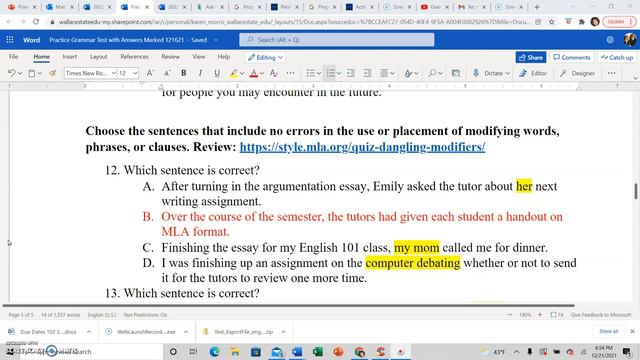Toggle bold formatting
Image resolution: width=640 pixels, height=360 pixels.
pos(184,73)
